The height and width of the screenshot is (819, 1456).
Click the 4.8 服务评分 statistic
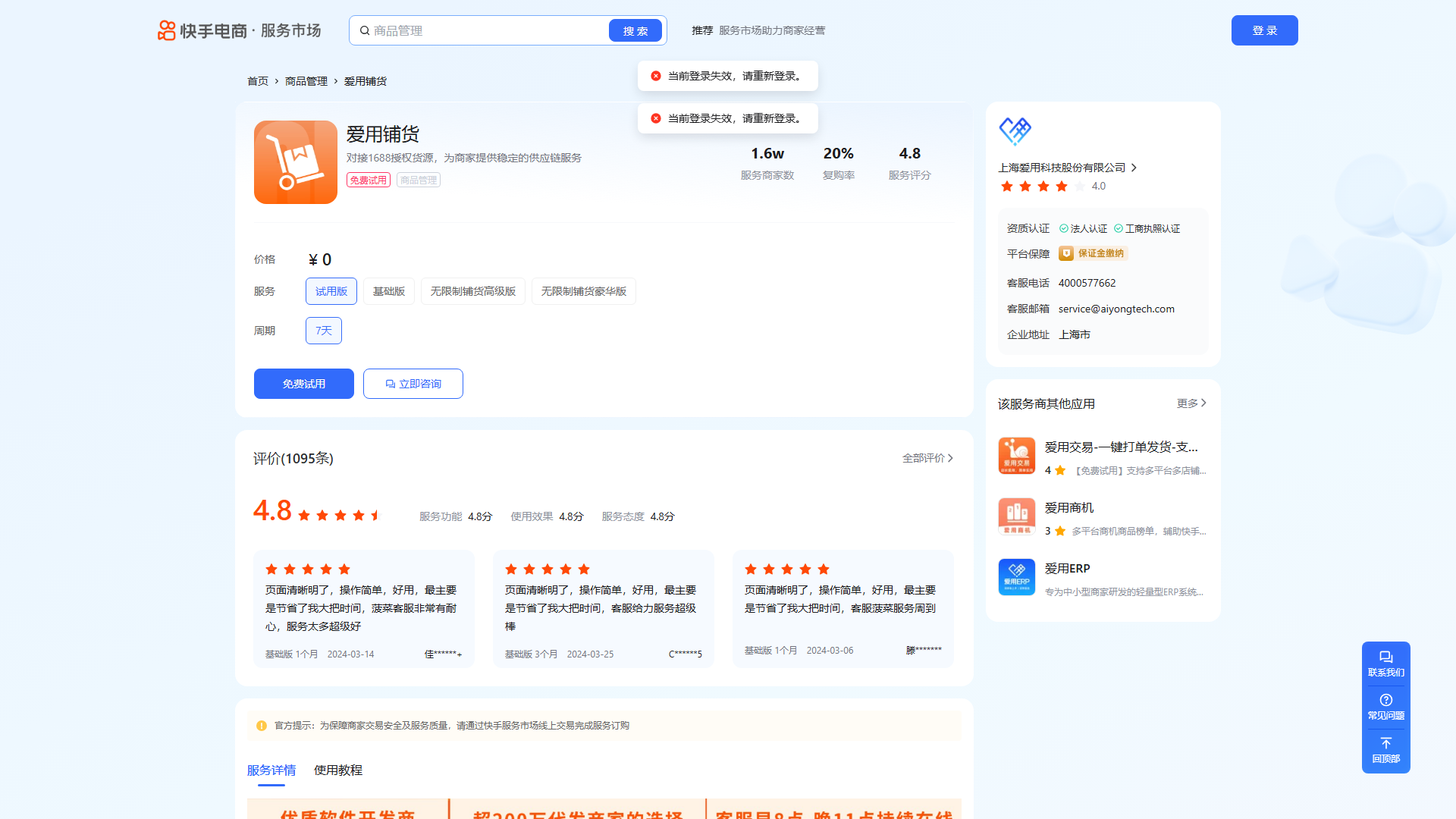click(x=910, y=163)
